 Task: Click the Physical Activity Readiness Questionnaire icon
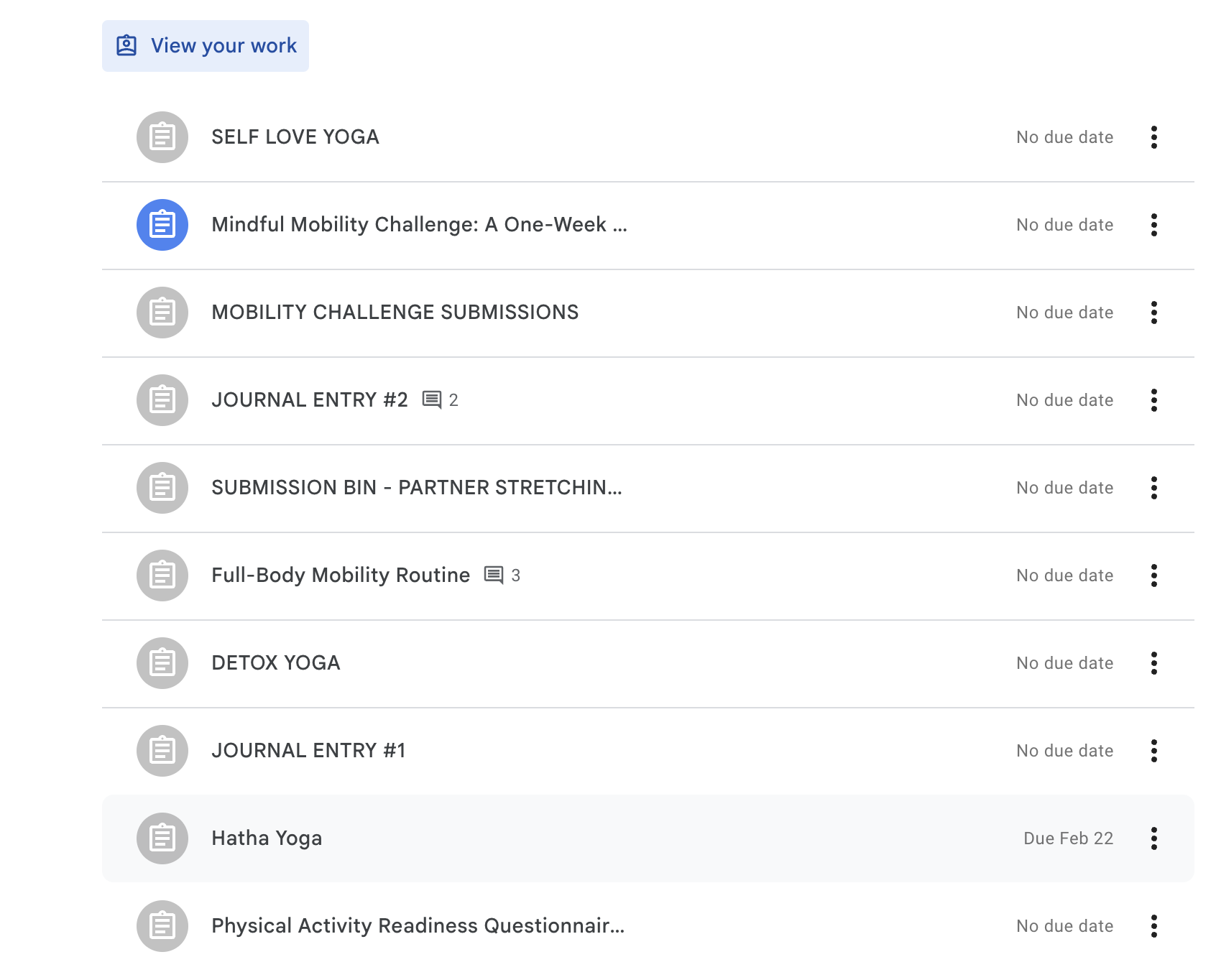162,926
